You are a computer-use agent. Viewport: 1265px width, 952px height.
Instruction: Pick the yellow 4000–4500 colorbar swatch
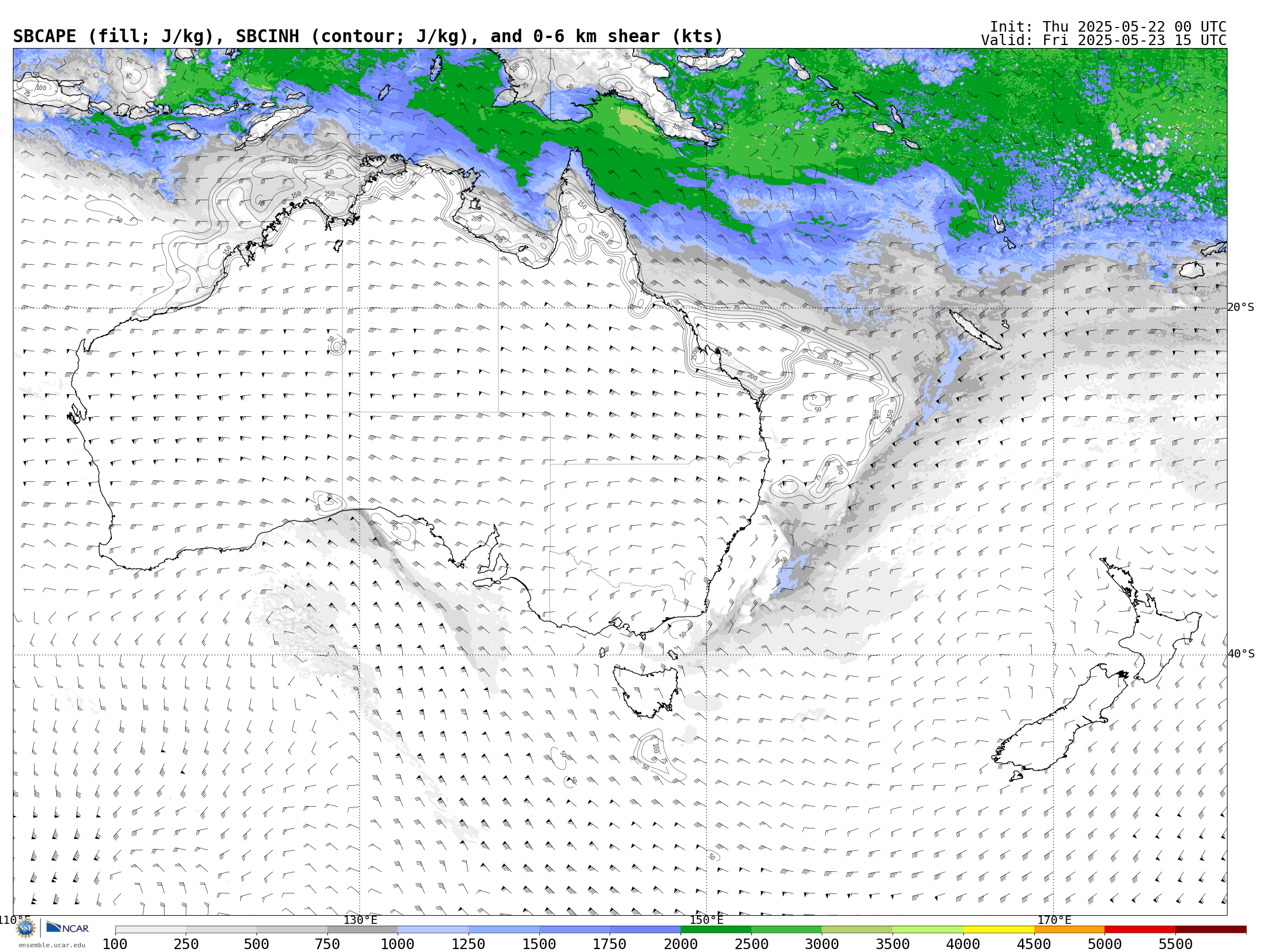pyautogui.click(x=999, y=930)
